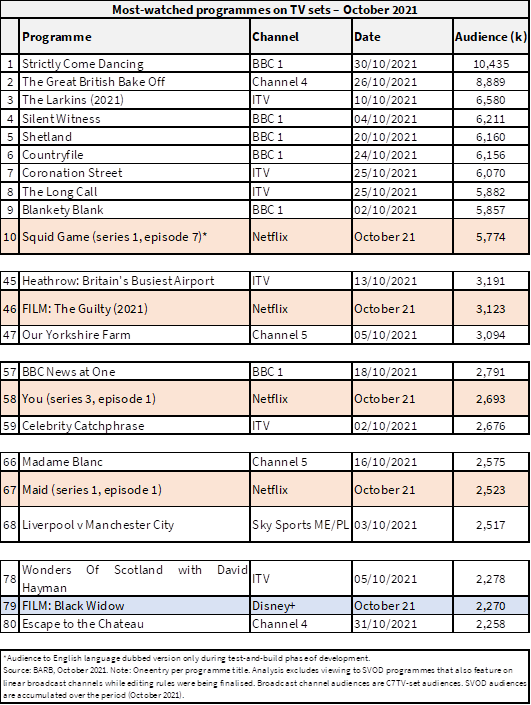The height and width of the screenshot is (705, 531).
Task: Select rank number 46 cell
Action: (x=9, y=308)
